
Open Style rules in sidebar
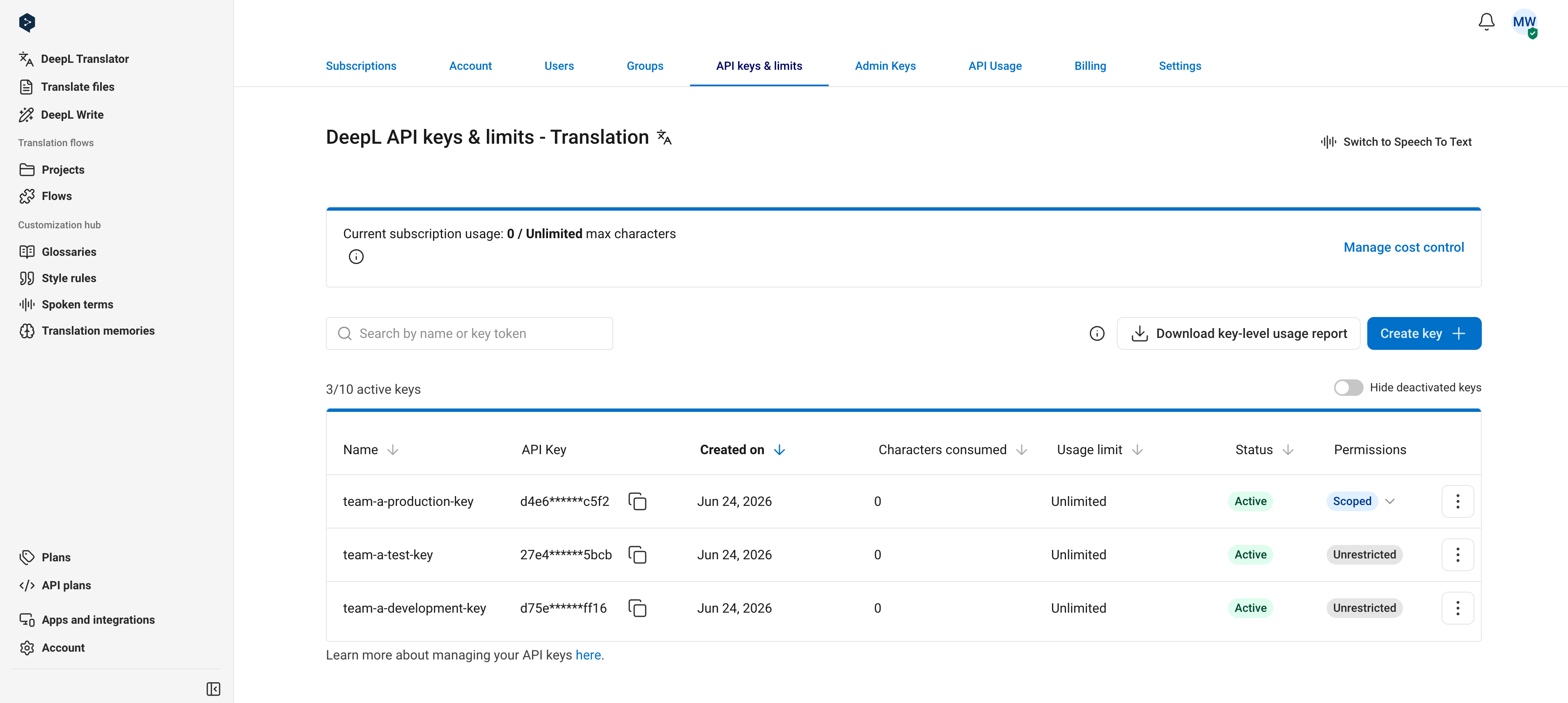pyautogui.click(x=58, y=278)
